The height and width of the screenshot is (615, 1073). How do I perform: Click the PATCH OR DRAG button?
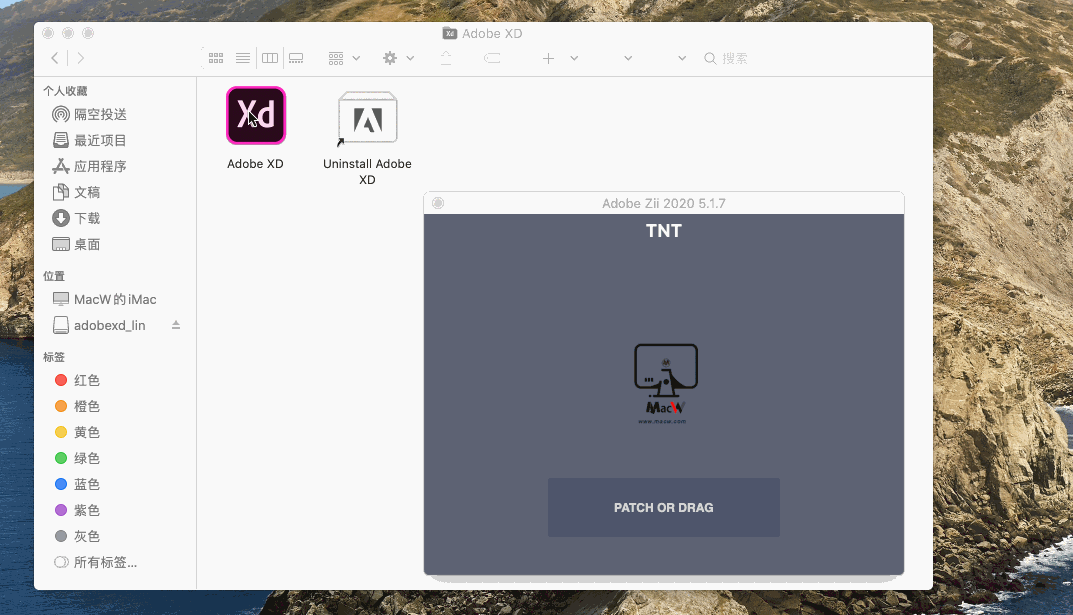(x=664, y=507)
